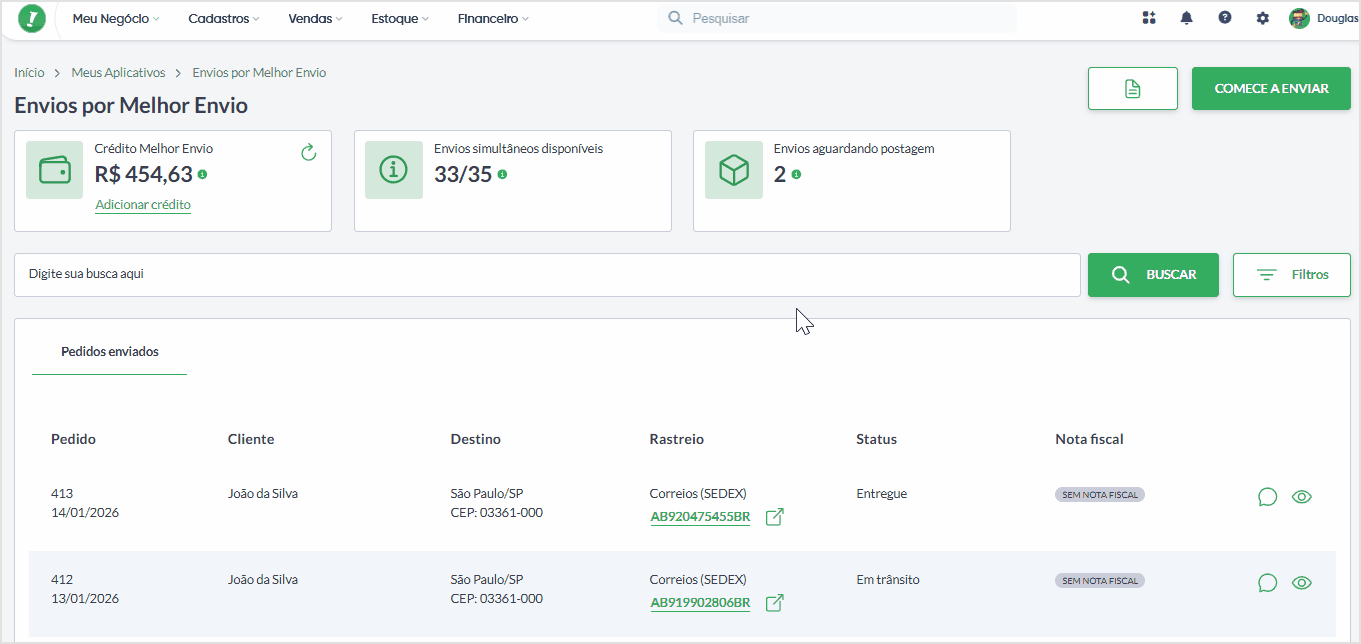
Task: Click the document icon button
Action: (x=1133, y=88)
